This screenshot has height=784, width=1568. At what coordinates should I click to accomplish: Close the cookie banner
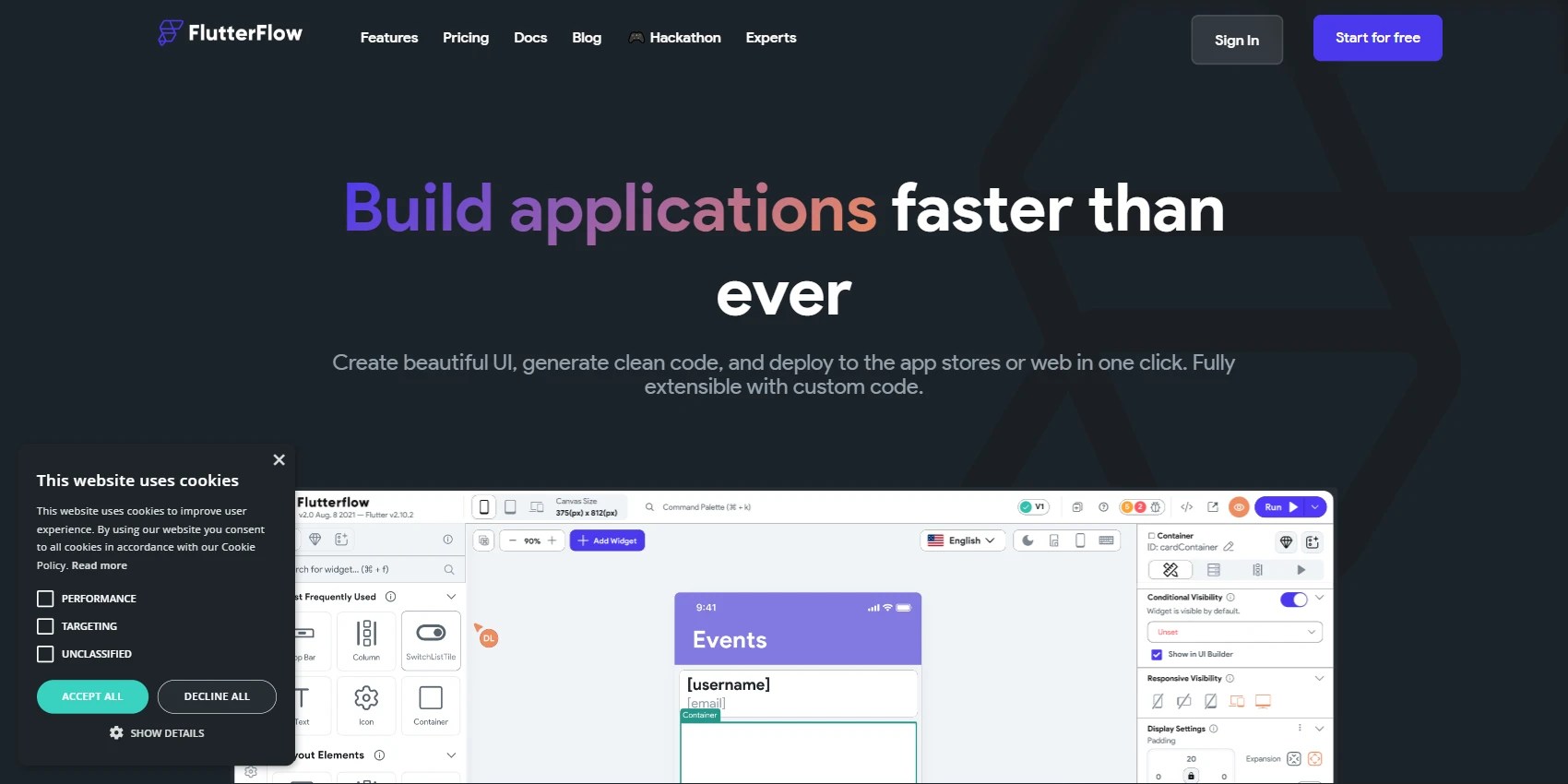pos(279,459)
